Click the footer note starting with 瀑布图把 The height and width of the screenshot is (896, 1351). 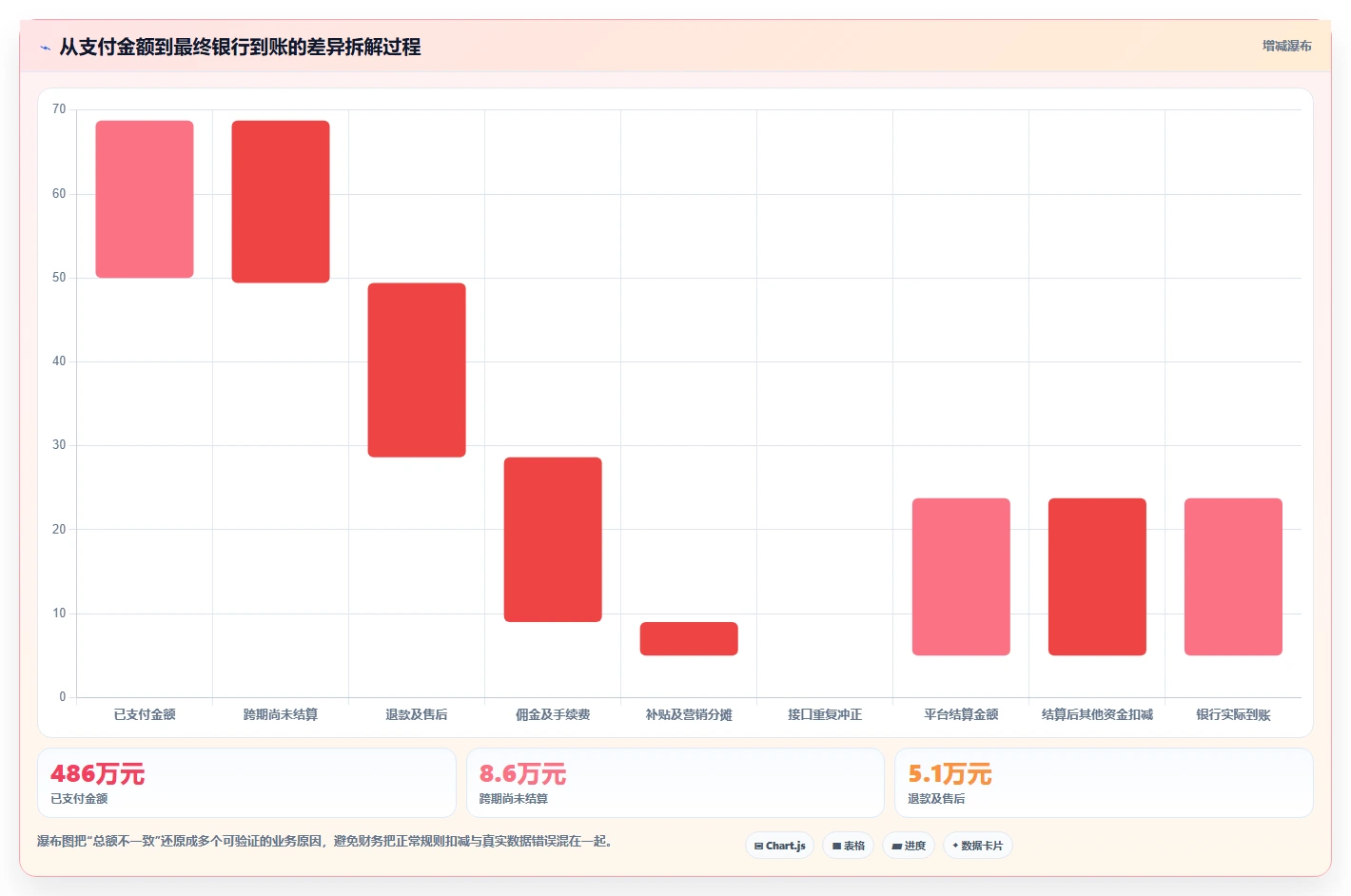pyautogui.click(x=327, y=841)
